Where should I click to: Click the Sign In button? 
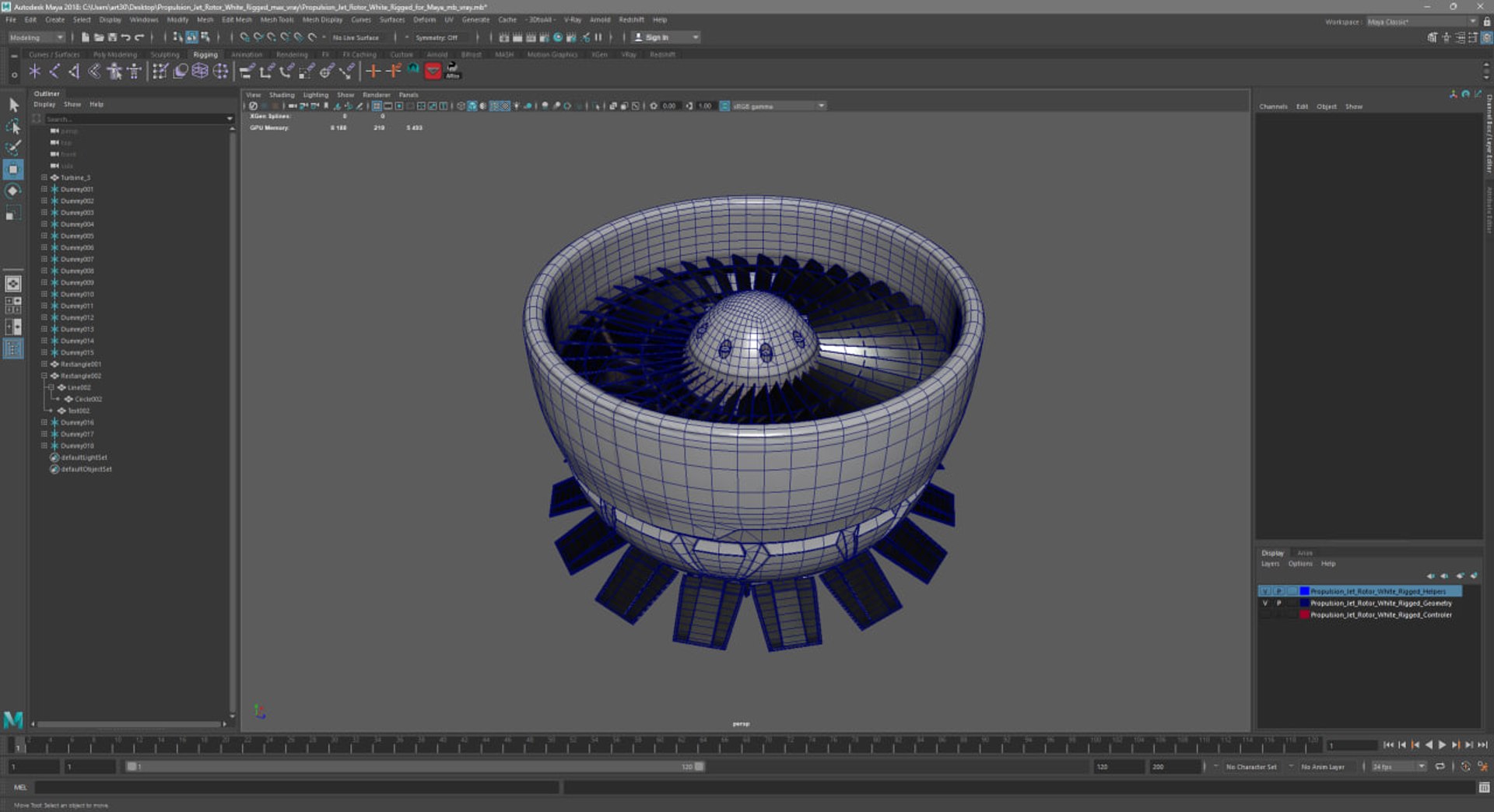[665, 37]
